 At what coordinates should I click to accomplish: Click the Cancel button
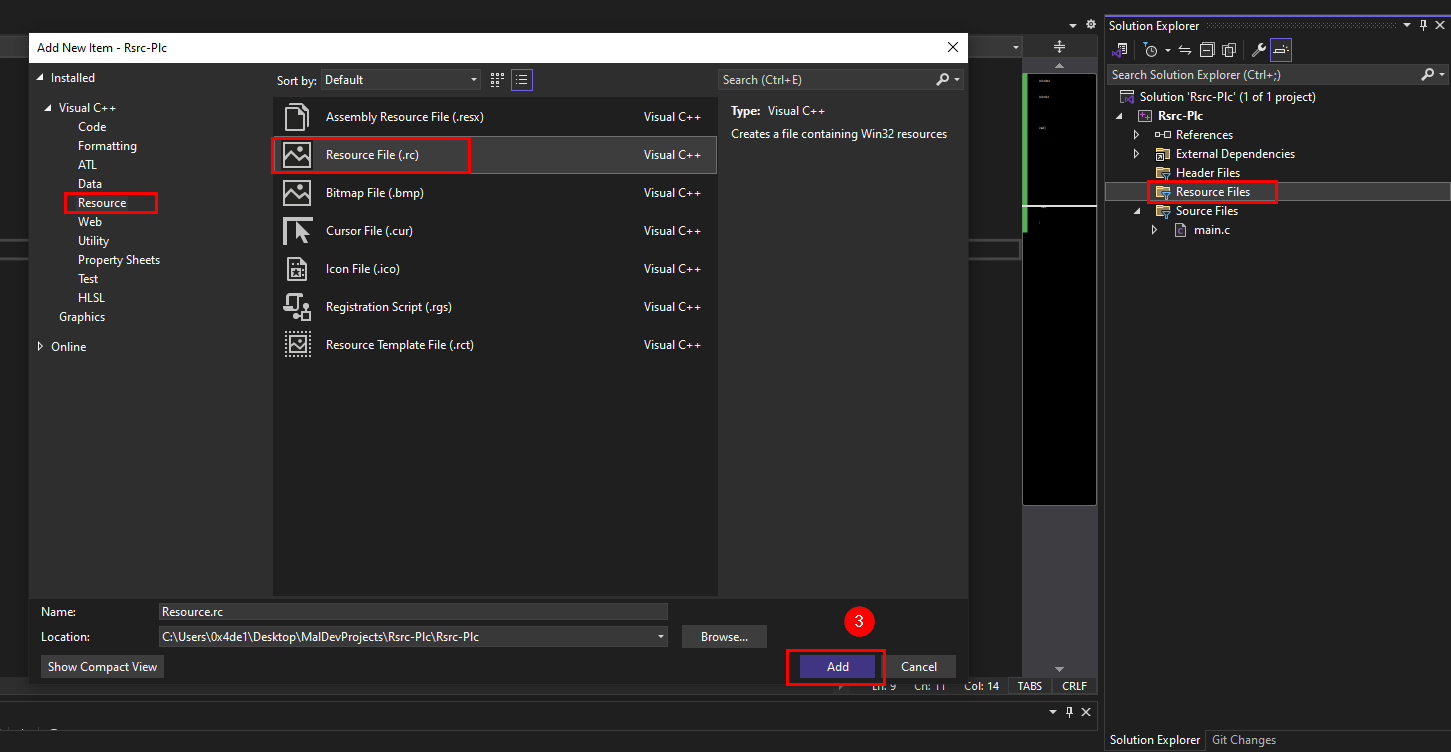[918, 667]
